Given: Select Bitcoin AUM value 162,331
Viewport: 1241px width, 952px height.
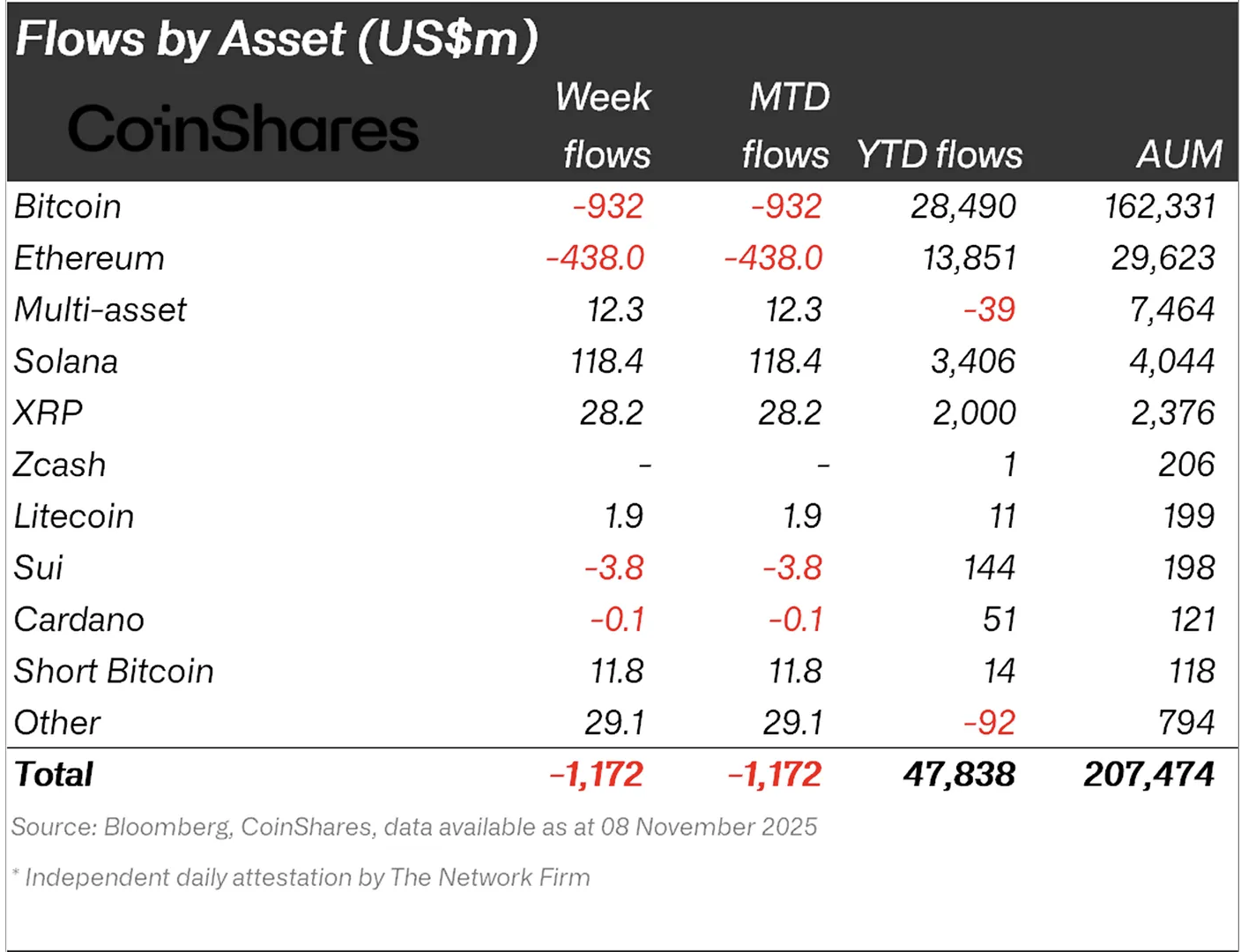Looking at the screenshot, I should click(x=1160, y=206).
